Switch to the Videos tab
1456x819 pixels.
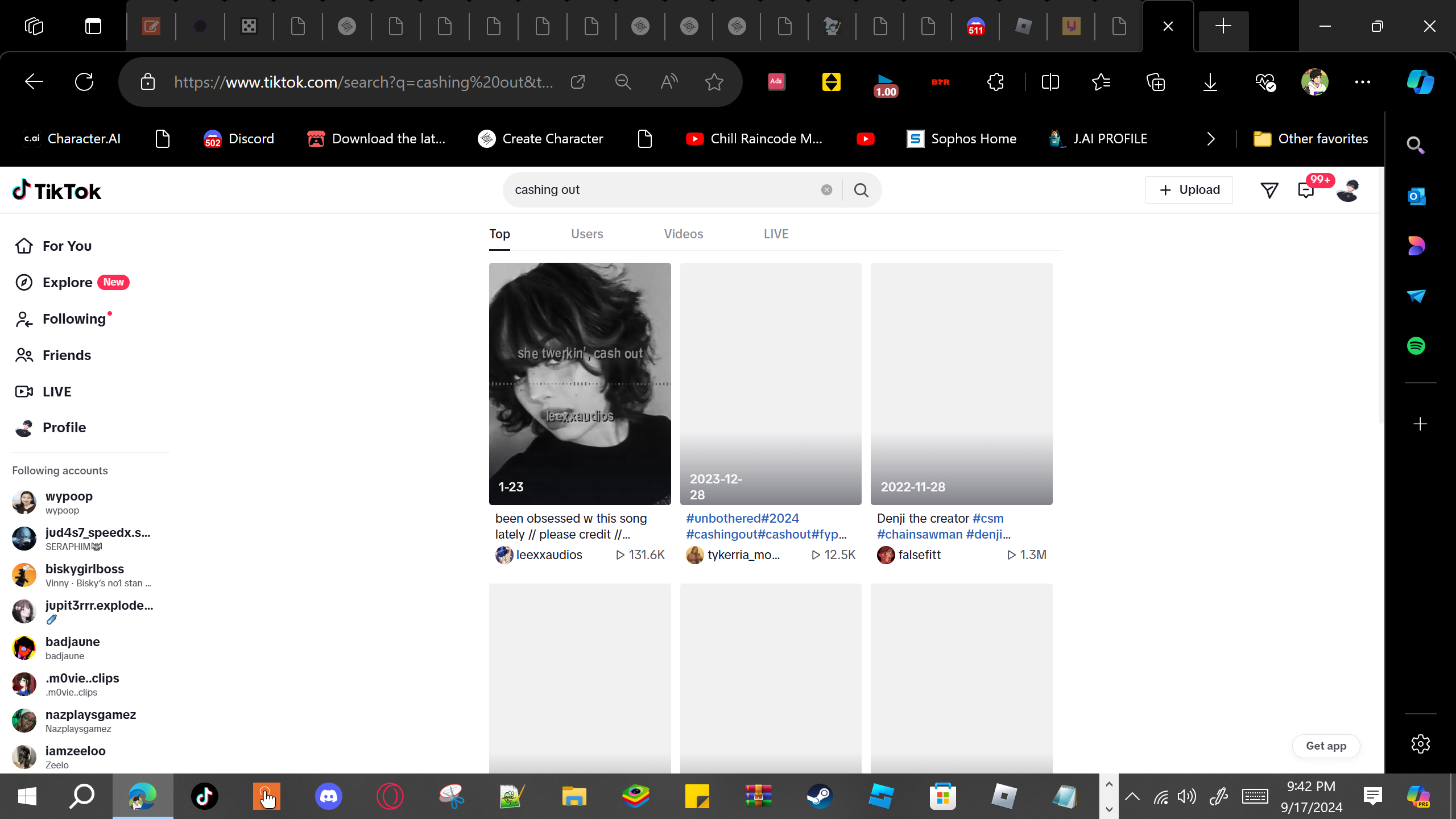[683, 234]
